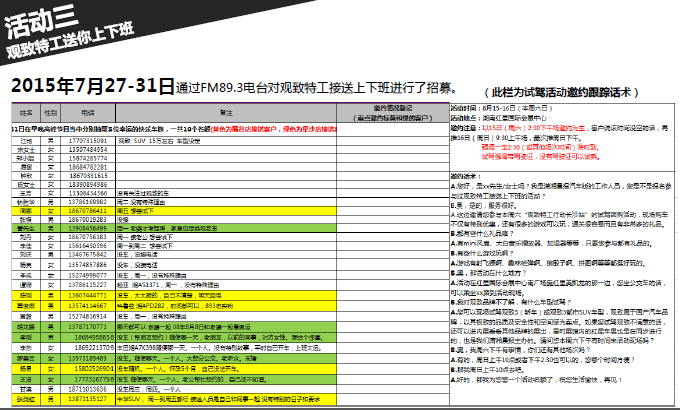Click the subtitle '观致特工送你上下班'

70,41
